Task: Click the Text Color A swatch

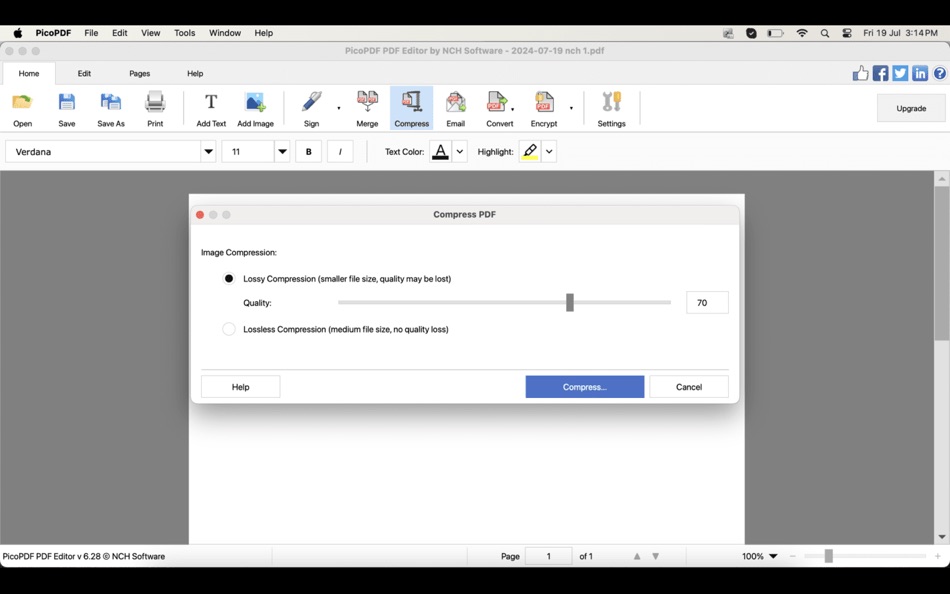Action: coord(440,152)
